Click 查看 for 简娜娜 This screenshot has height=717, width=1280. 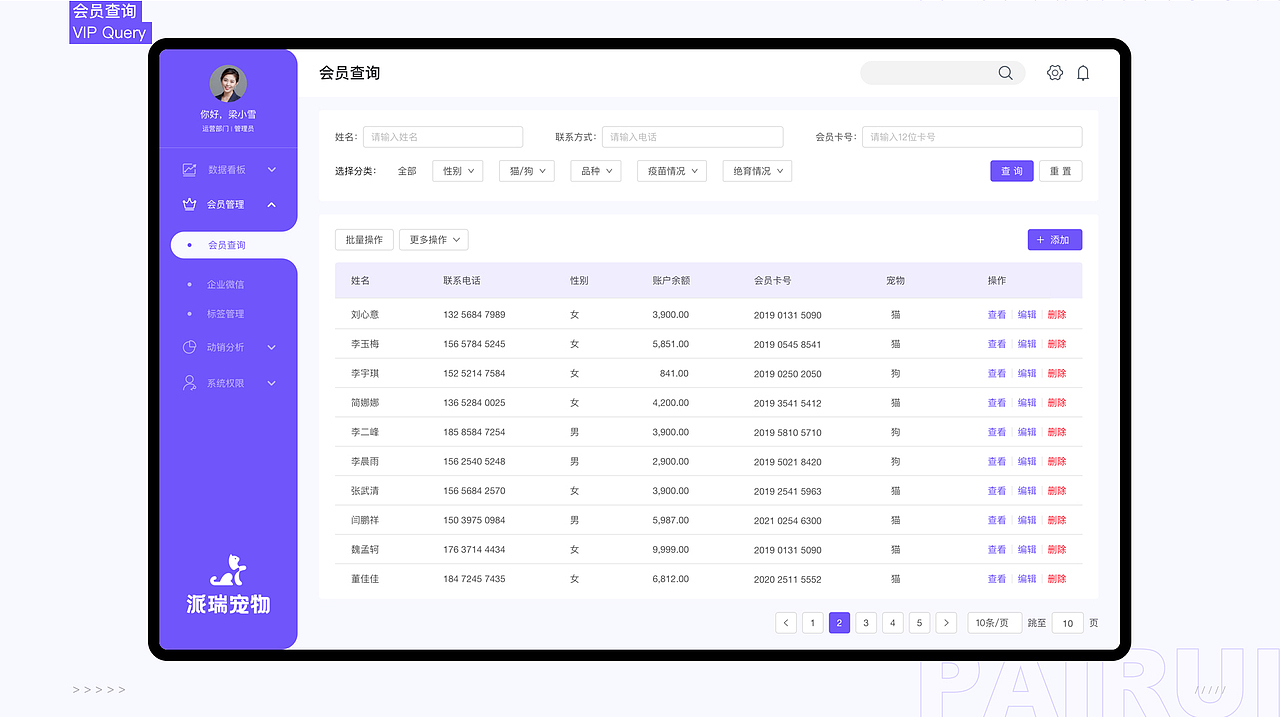[x=997, y=403]
